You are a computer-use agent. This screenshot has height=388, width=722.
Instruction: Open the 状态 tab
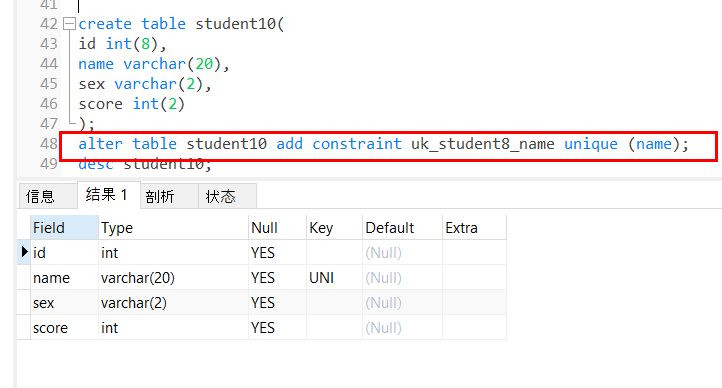(227, 197)
